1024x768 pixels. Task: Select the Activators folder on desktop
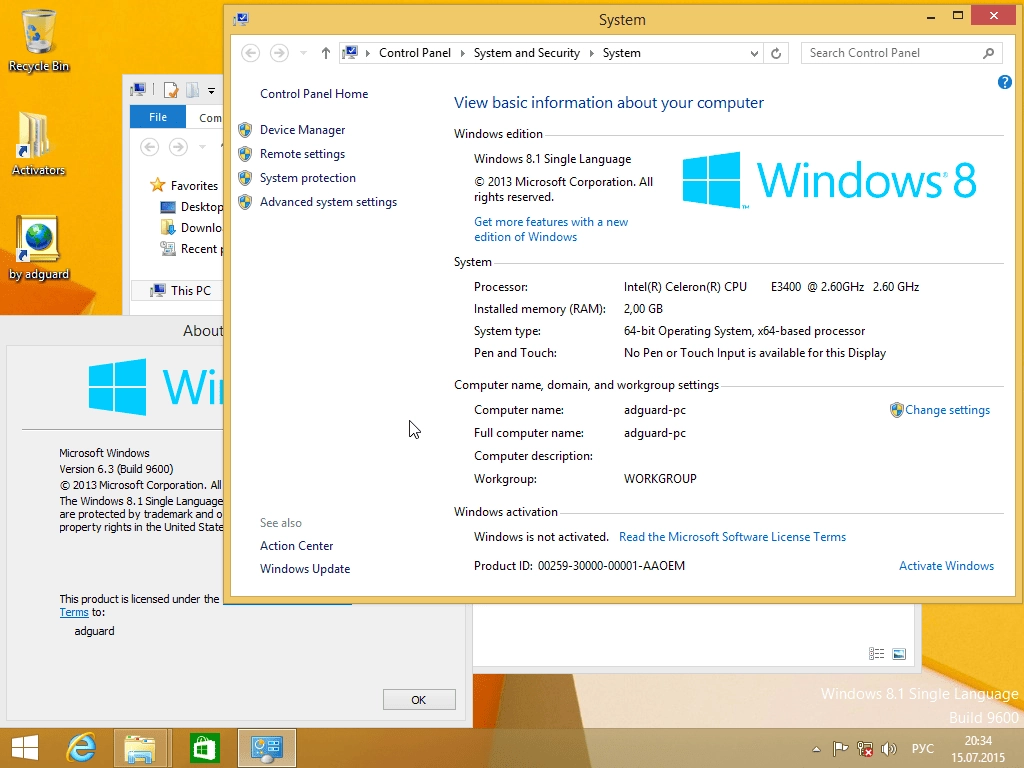coord(39,144)
